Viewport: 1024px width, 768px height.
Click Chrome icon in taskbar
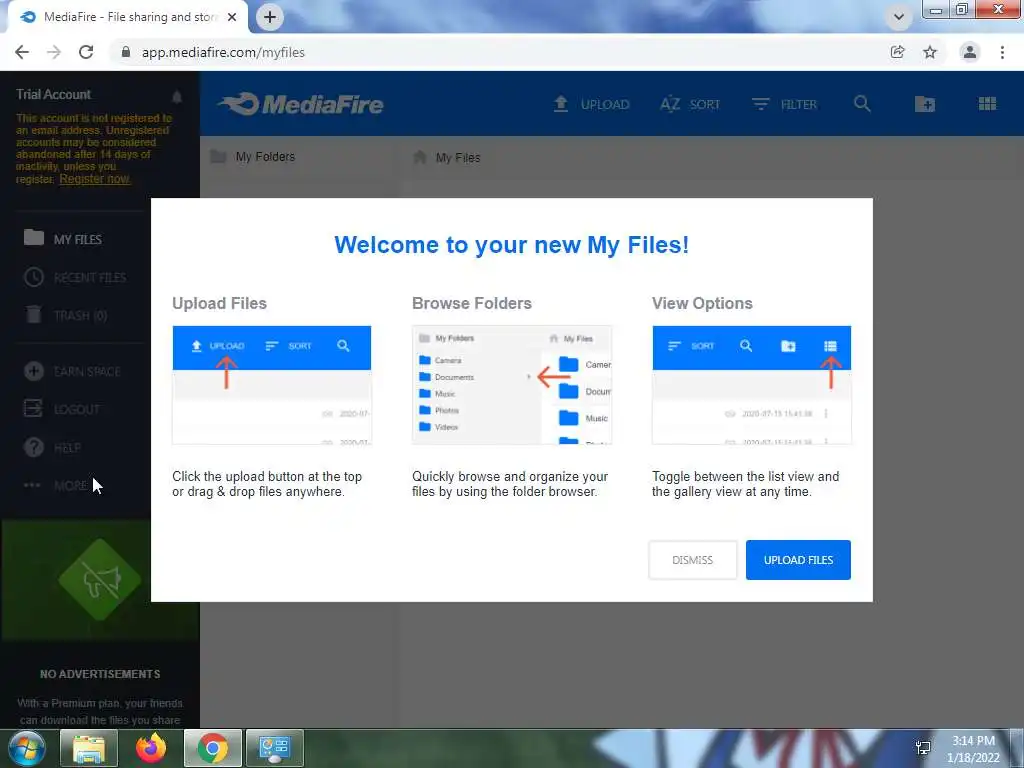point(213,748)
